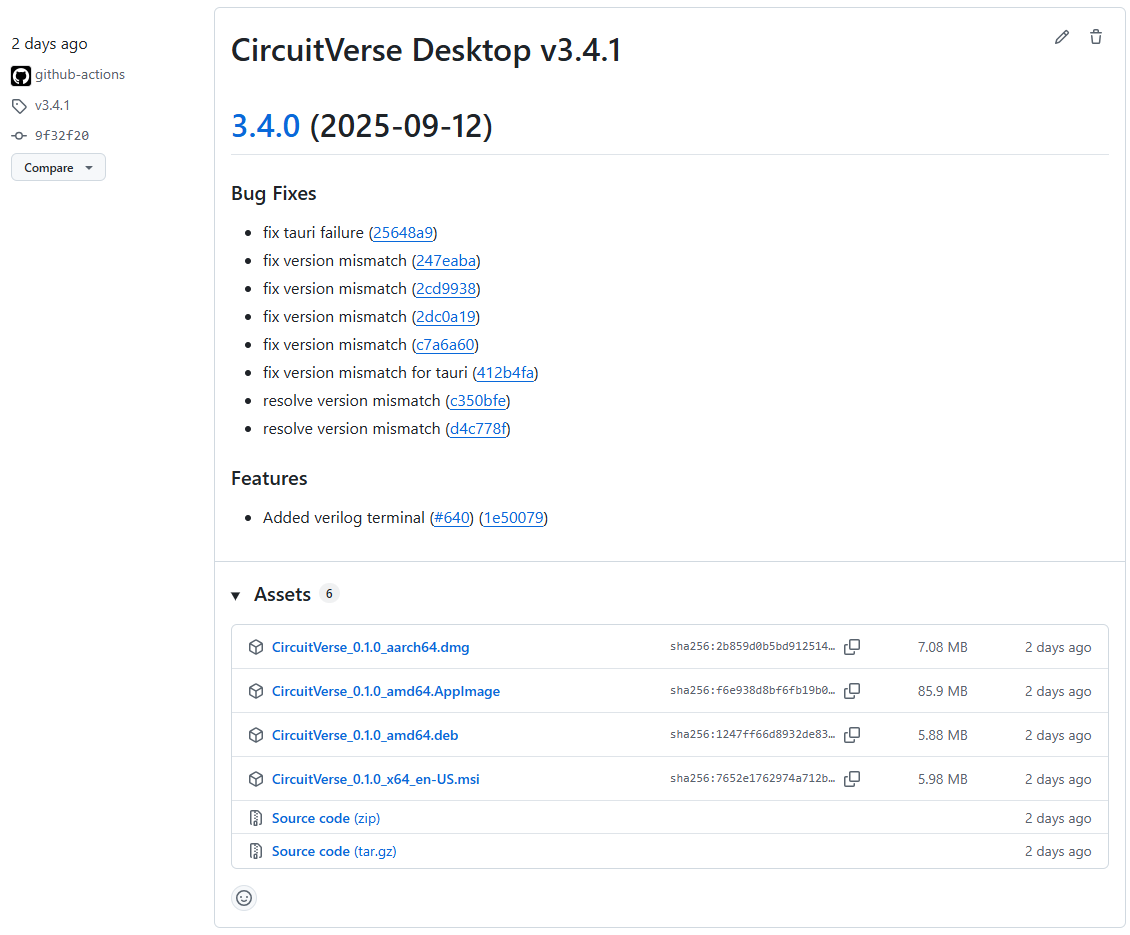Open pull request #640
Viewport: 1130px width, 935px height.
(x=451, y=517)
